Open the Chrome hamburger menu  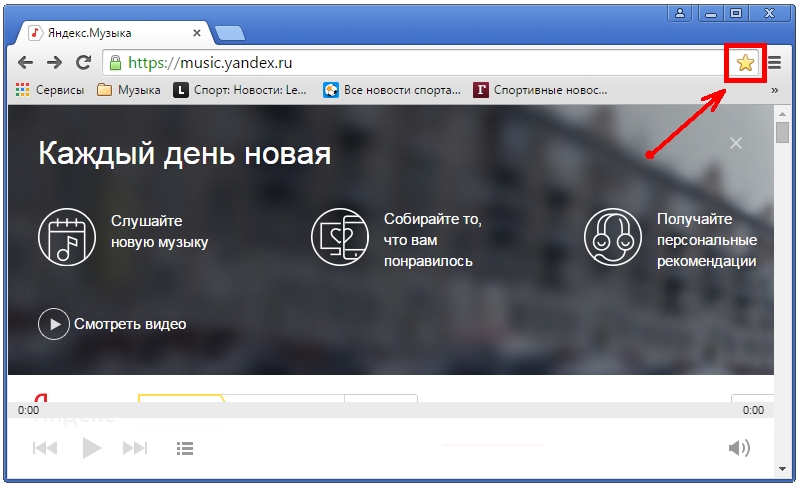click(774, 63)
